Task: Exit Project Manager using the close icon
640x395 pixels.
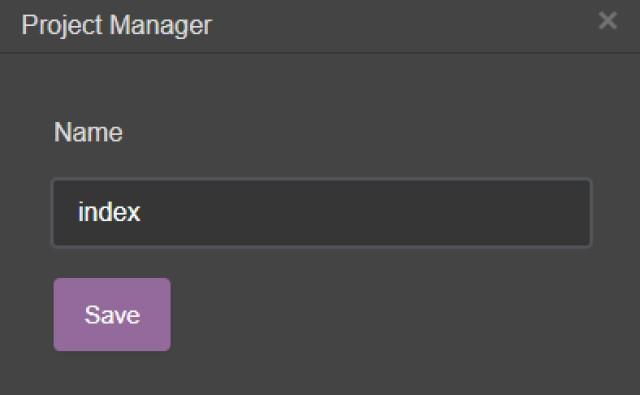Action: [607, 20]
